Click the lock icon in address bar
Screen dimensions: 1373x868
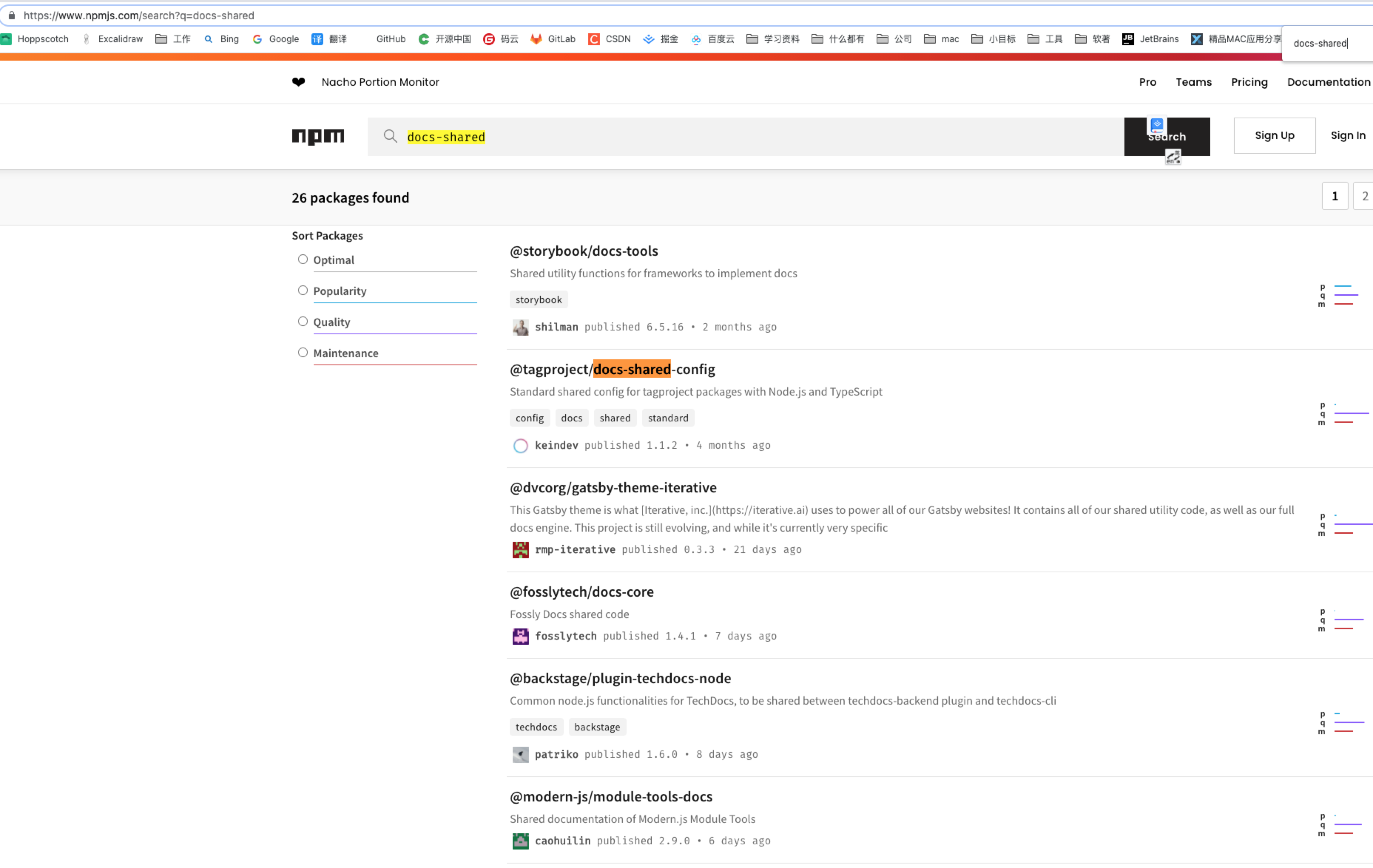click(11, 16)
